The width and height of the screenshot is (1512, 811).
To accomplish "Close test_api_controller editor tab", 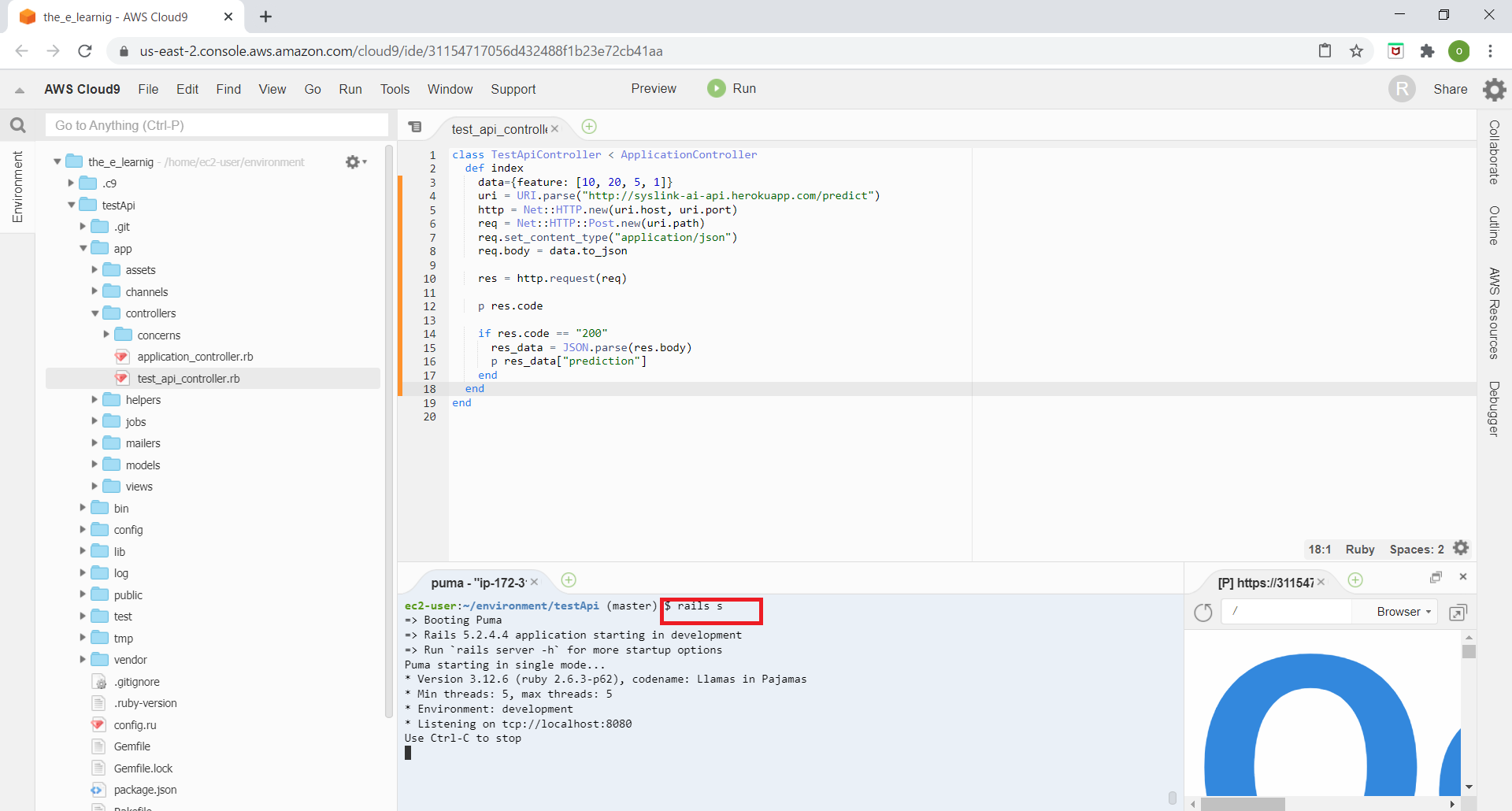I will click(555, 128).
